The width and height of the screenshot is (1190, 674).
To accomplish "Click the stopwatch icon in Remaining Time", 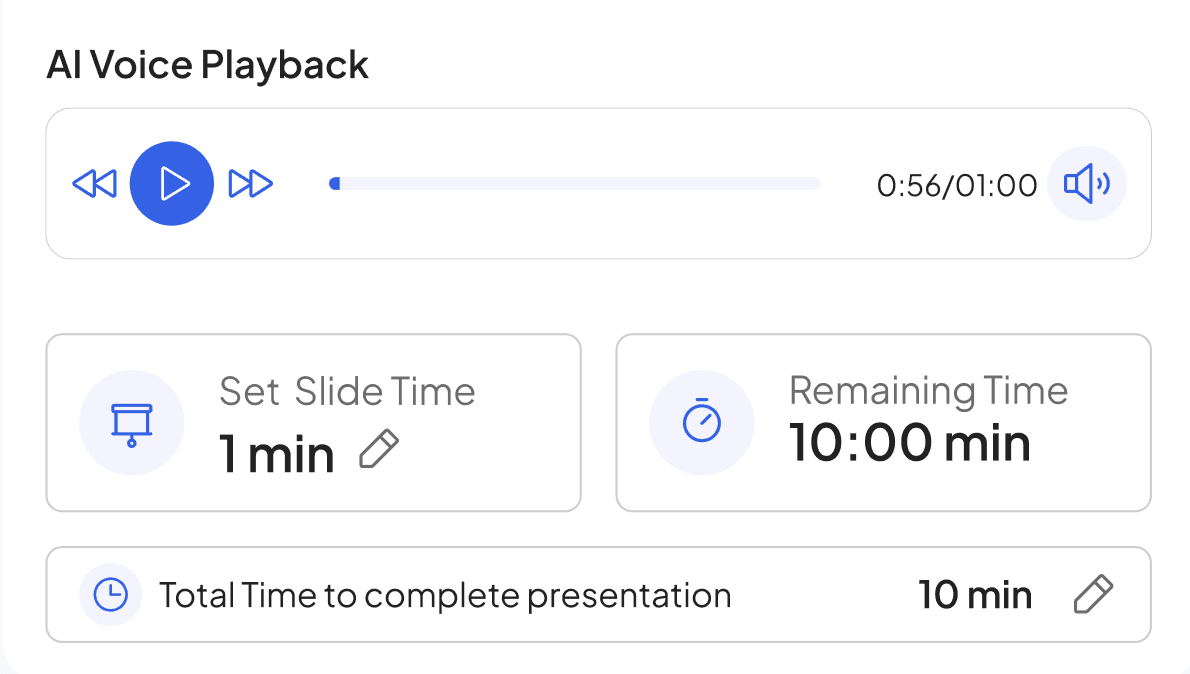I will (x=702, y=422).
